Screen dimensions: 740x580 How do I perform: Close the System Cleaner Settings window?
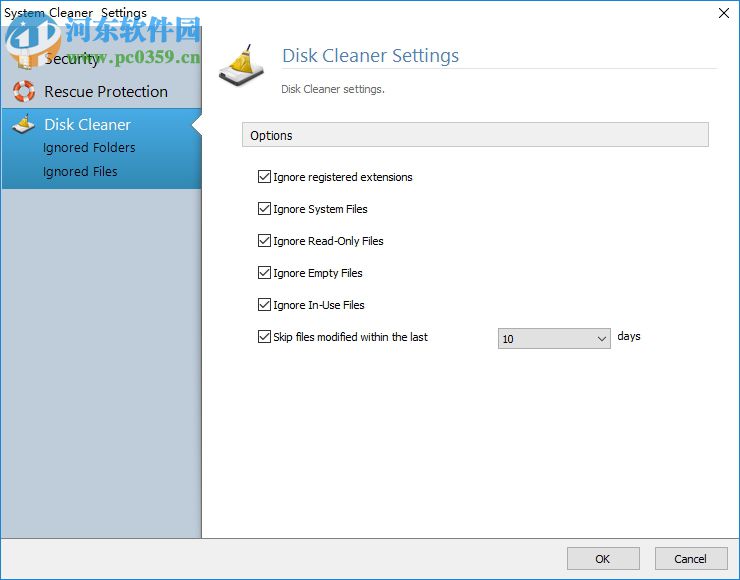coord(724,13)
